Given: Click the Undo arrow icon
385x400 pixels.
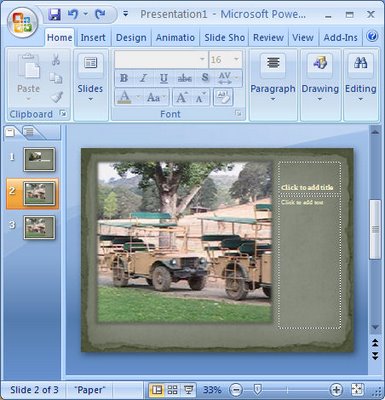Looking at the screenshot, I should tap(73, 14).
